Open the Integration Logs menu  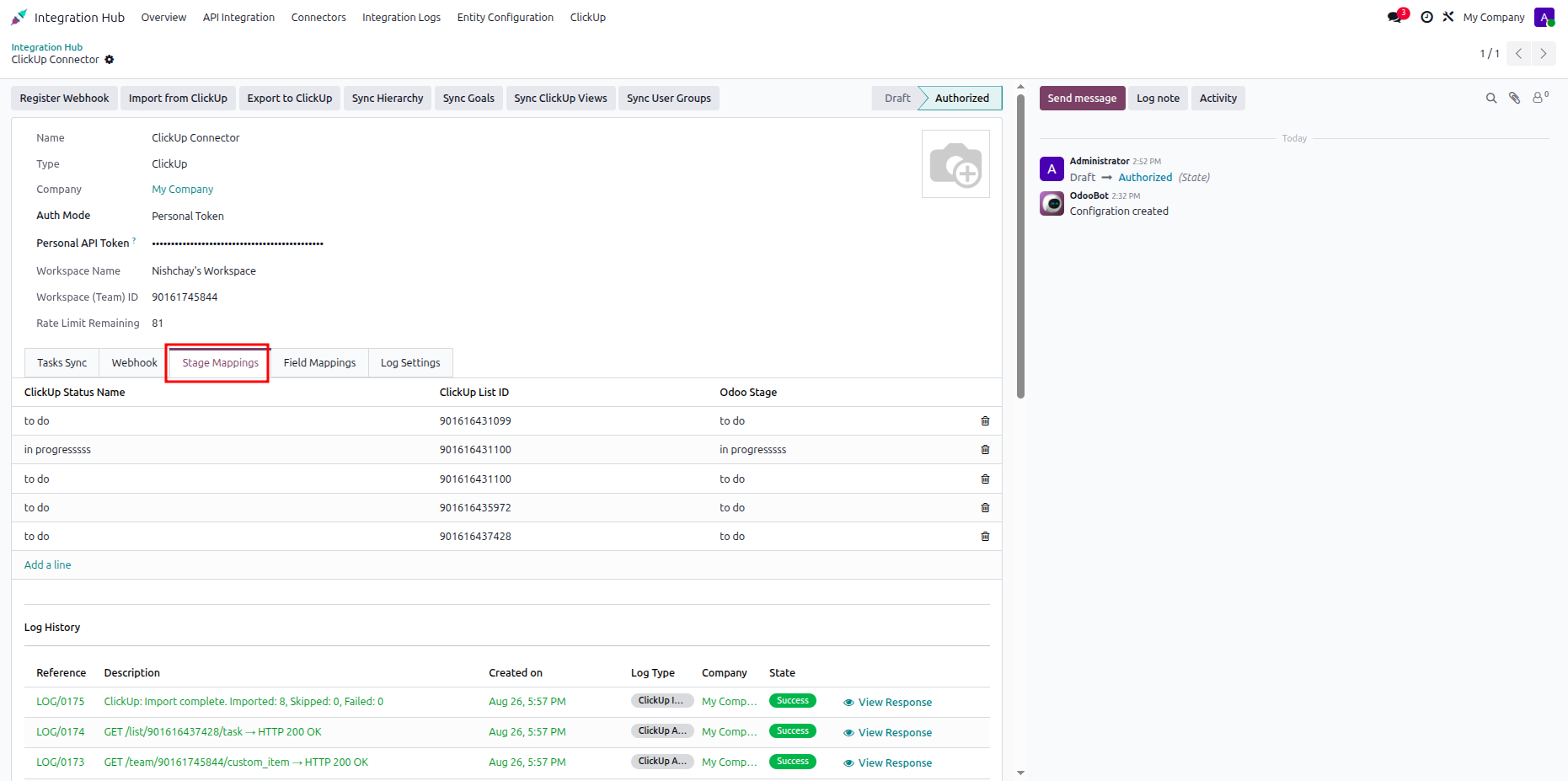(401, 18)
